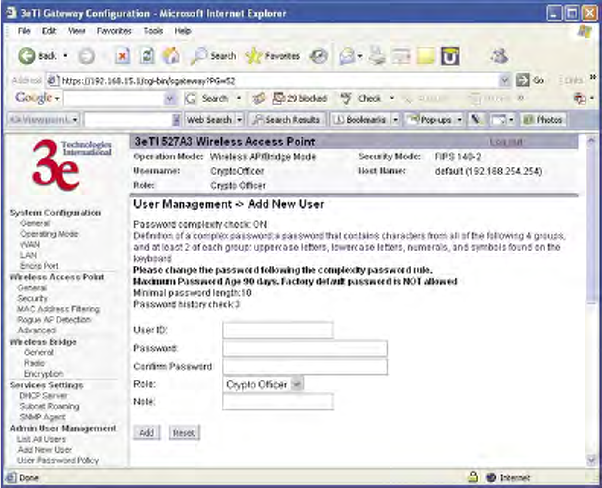
Task: Open Wireless Bridge Encryption link
Action: click(x=43, y=374)
